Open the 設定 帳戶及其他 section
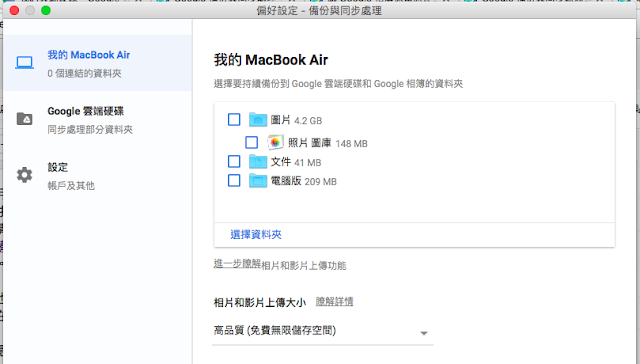 tap(97, 176)
